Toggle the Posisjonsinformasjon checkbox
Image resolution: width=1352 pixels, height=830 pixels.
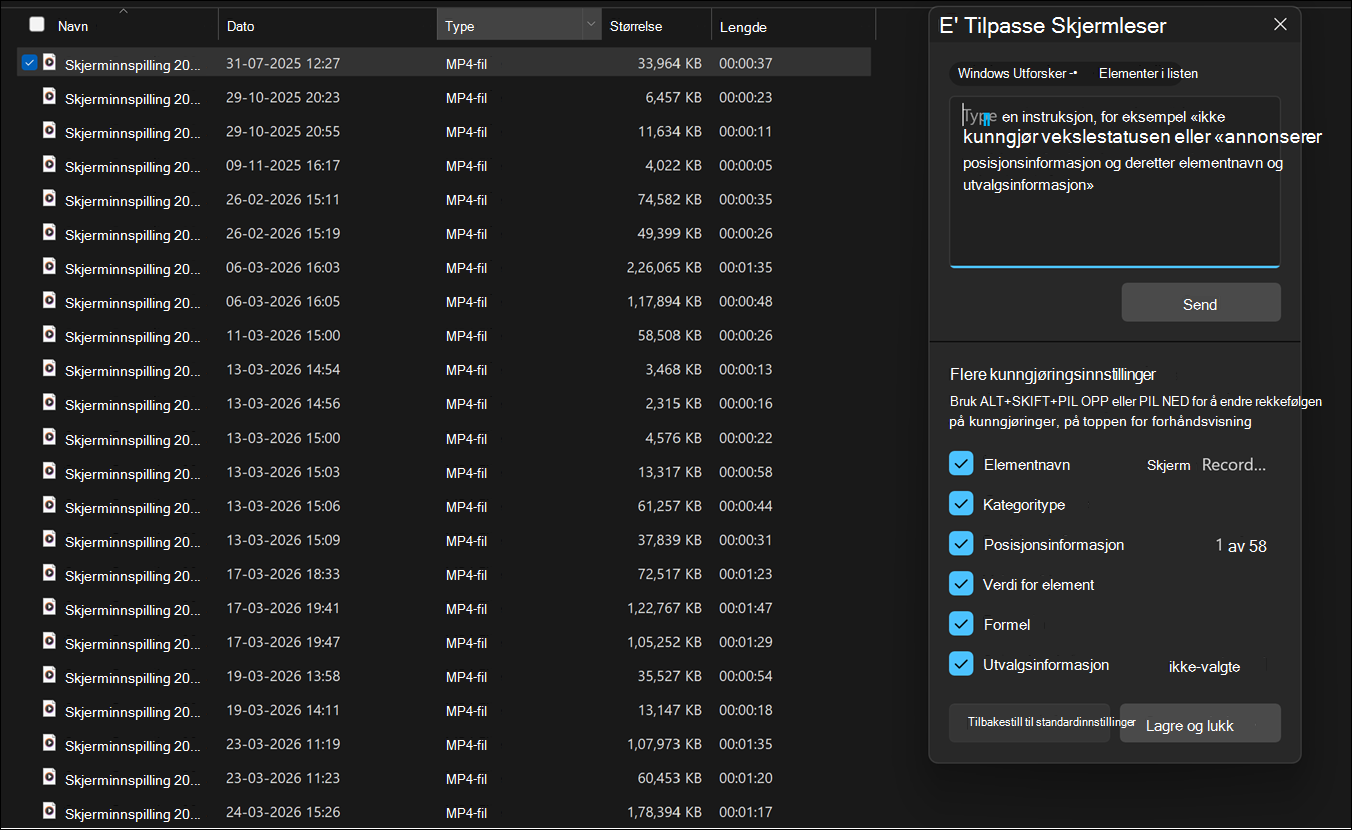(961, 544)
